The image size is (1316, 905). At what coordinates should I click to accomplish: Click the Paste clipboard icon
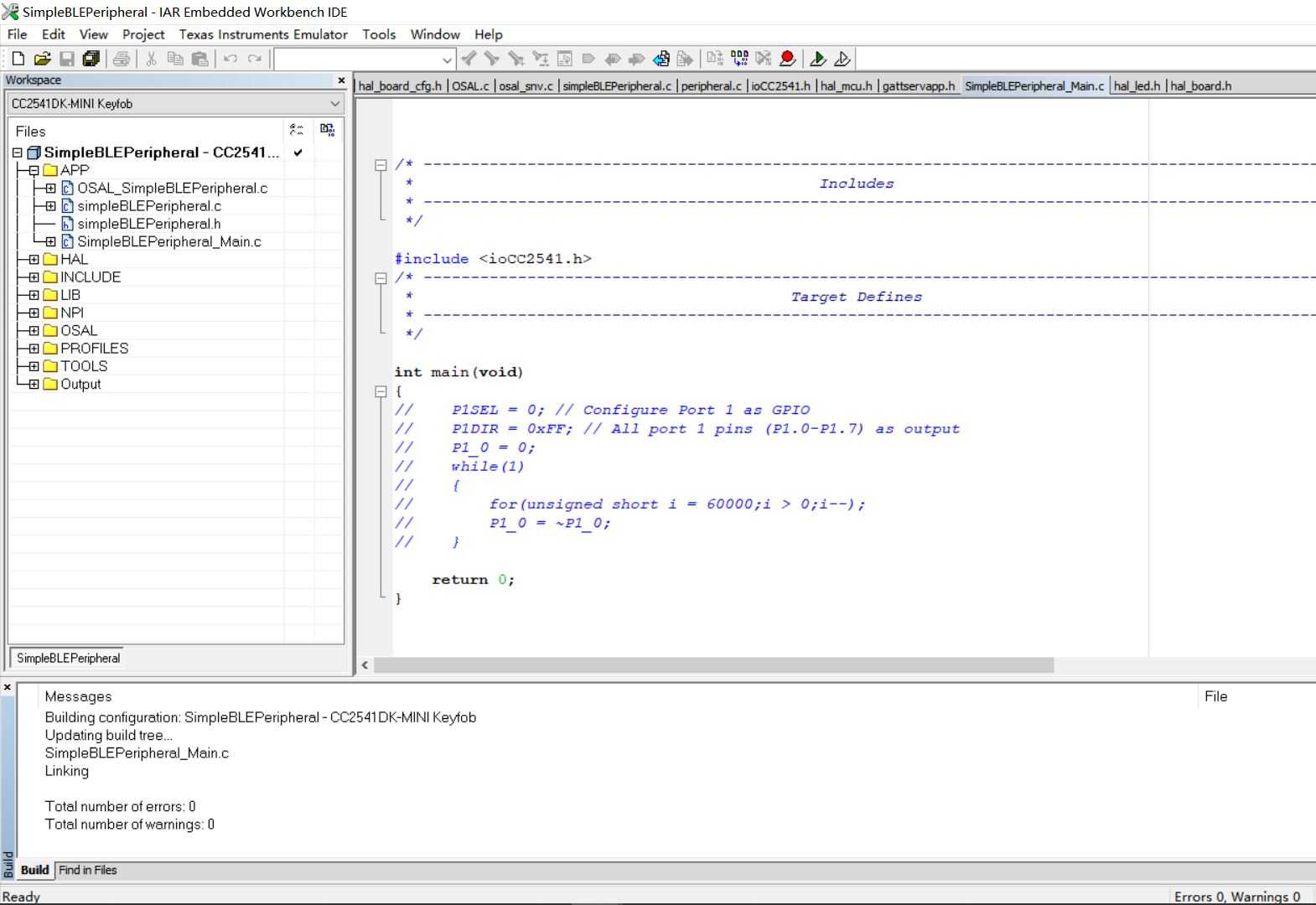pos(199,59)
